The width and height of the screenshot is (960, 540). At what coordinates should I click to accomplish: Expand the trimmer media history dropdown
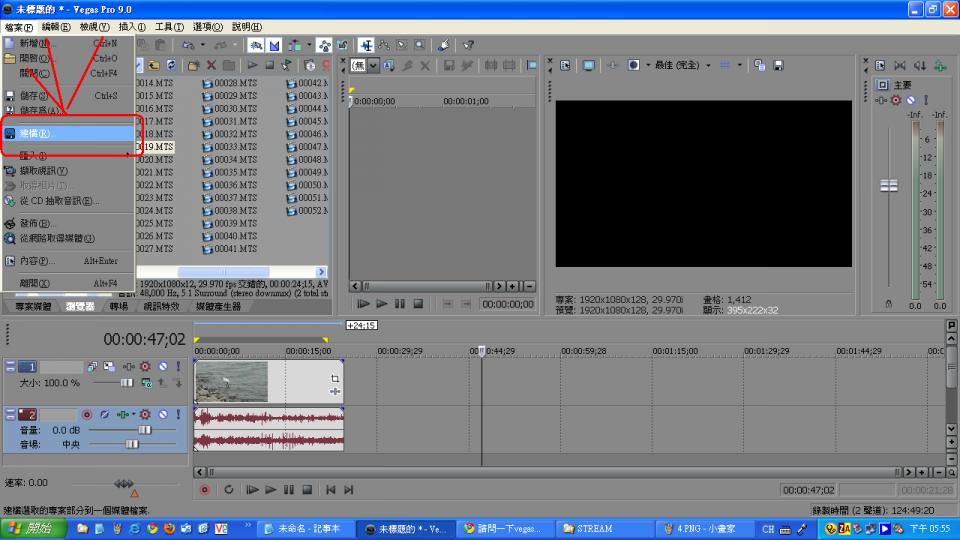pos(374,65)
